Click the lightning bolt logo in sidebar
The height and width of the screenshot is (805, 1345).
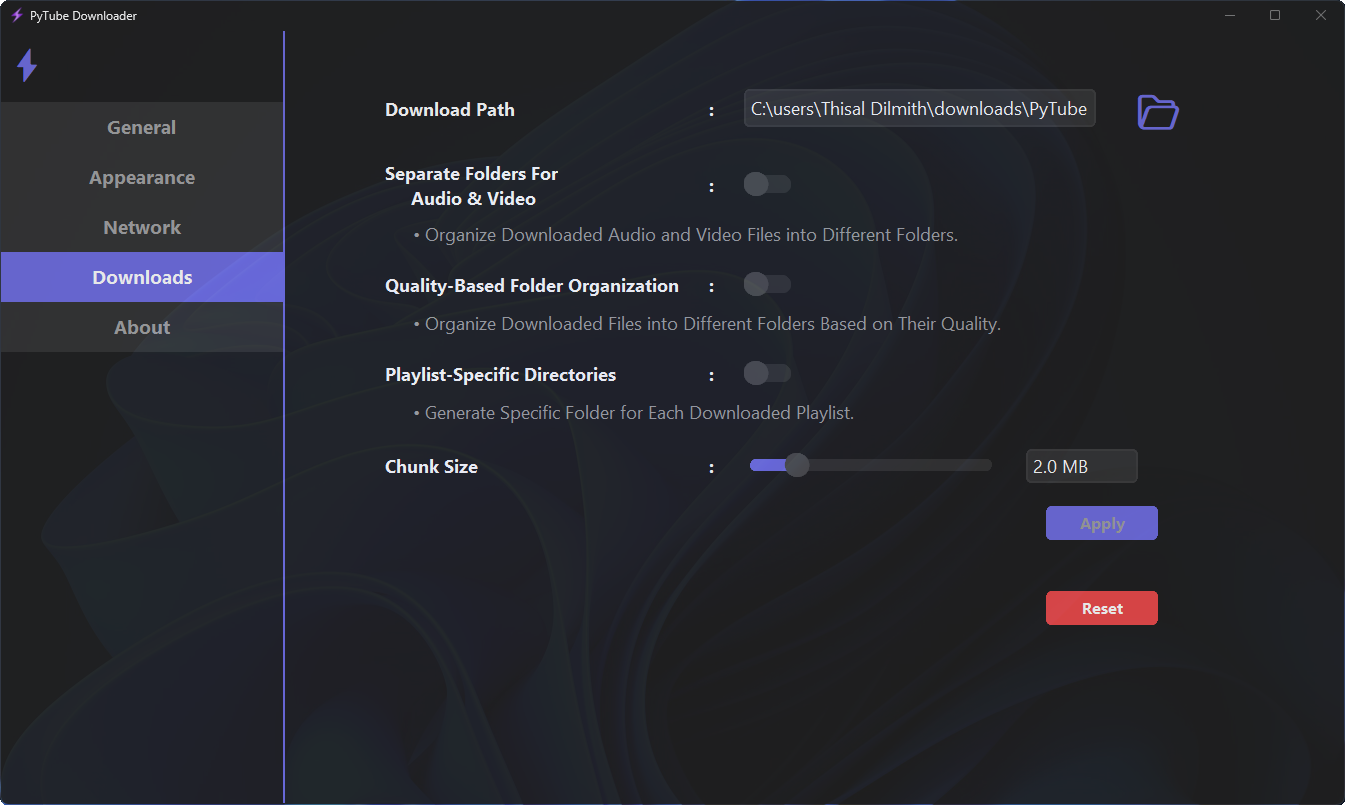pyautogui.click(x=27, y=66)
